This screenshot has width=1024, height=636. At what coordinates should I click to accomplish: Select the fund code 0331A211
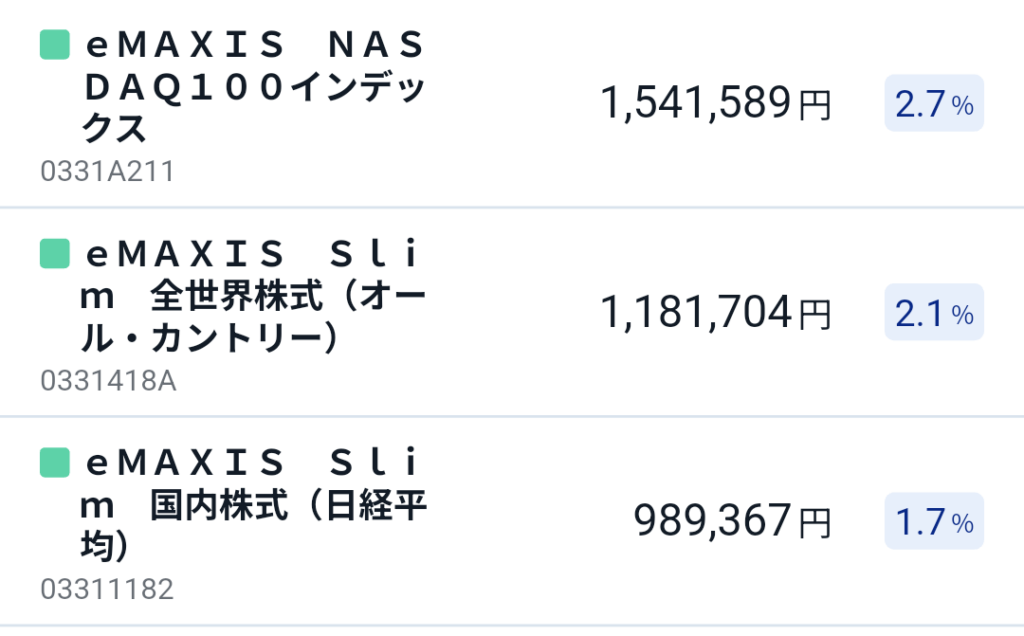[x=107, y=172]
